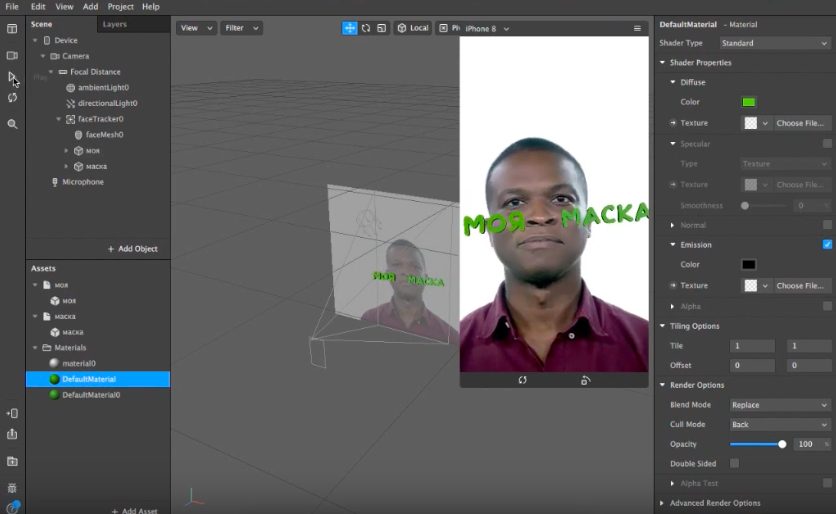This screenshot has width=836, height=514.
Task: Click the Opacity slider handle
Action: coord(782,444)
